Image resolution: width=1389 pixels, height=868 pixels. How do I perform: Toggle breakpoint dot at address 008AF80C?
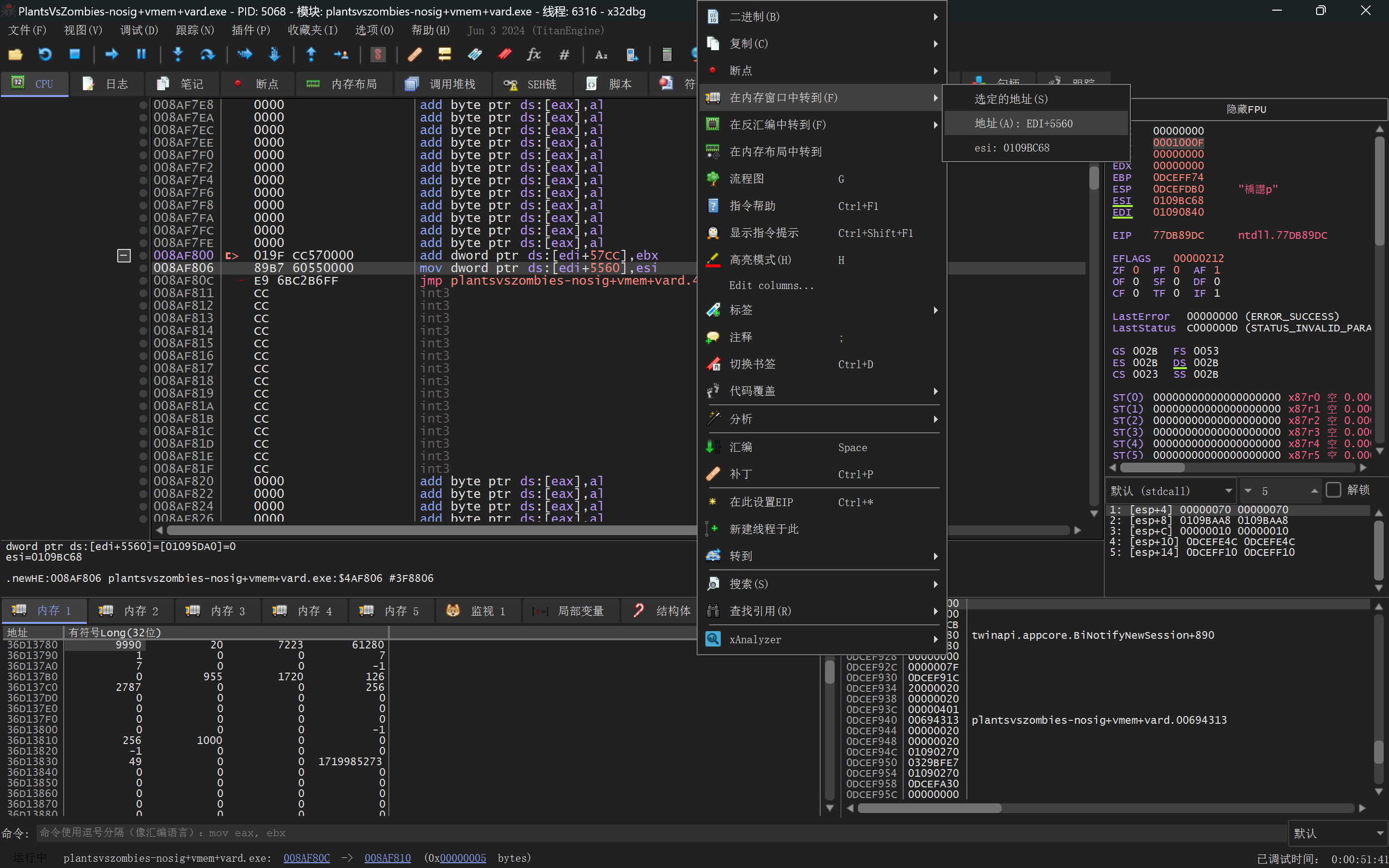coord(143,281)
